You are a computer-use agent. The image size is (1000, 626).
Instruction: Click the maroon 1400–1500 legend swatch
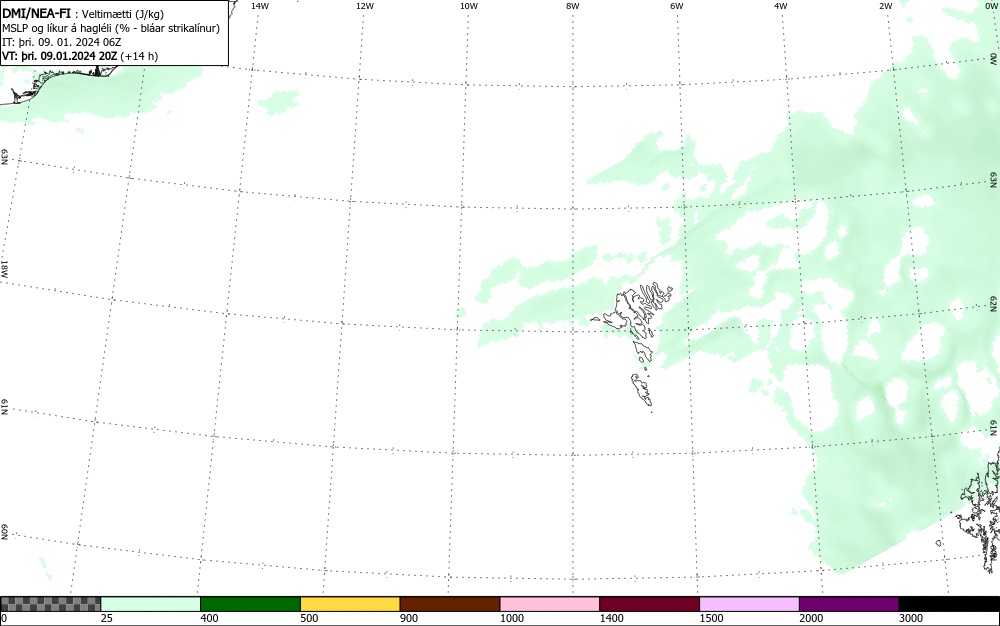click(x=649, y=604)
